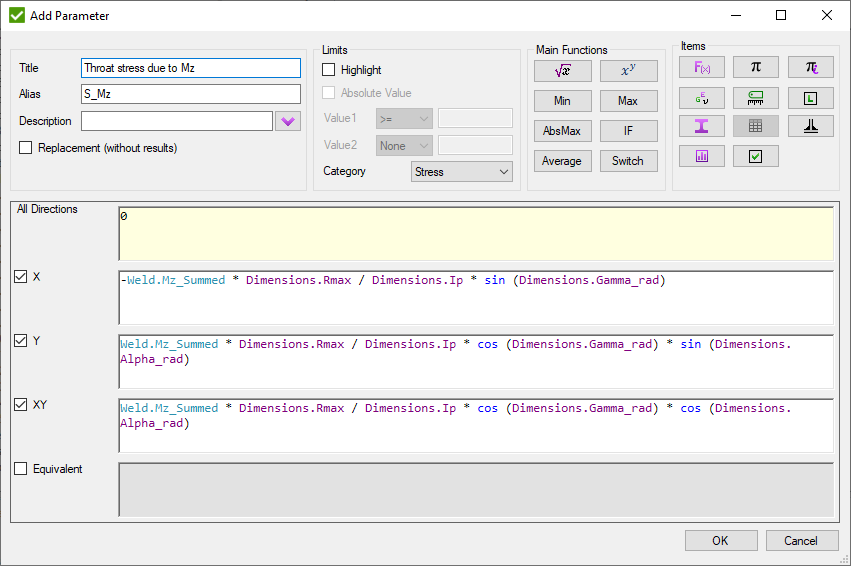Viewport: 851px width, 566px height.
Task: Click the F(x) functions item button
Action: (701, 67)
